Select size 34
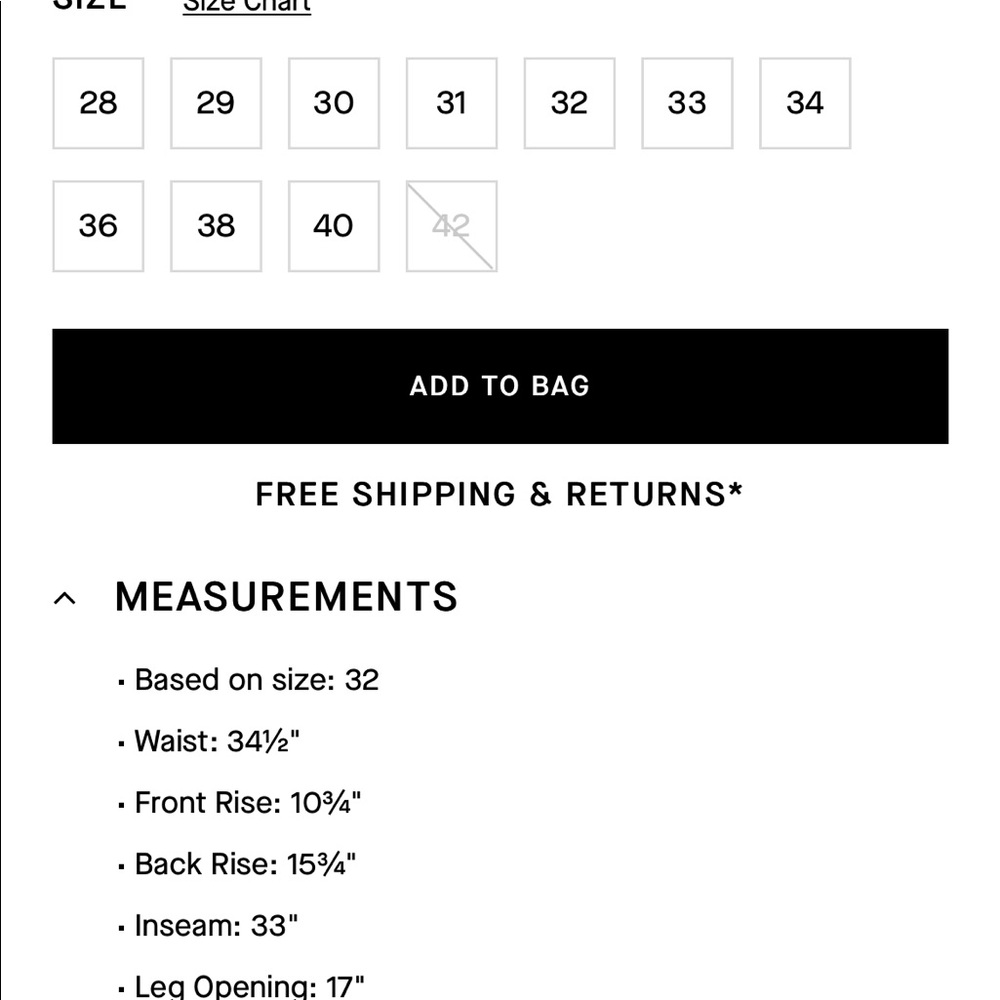1000x1000 pixels. (805, 103)
